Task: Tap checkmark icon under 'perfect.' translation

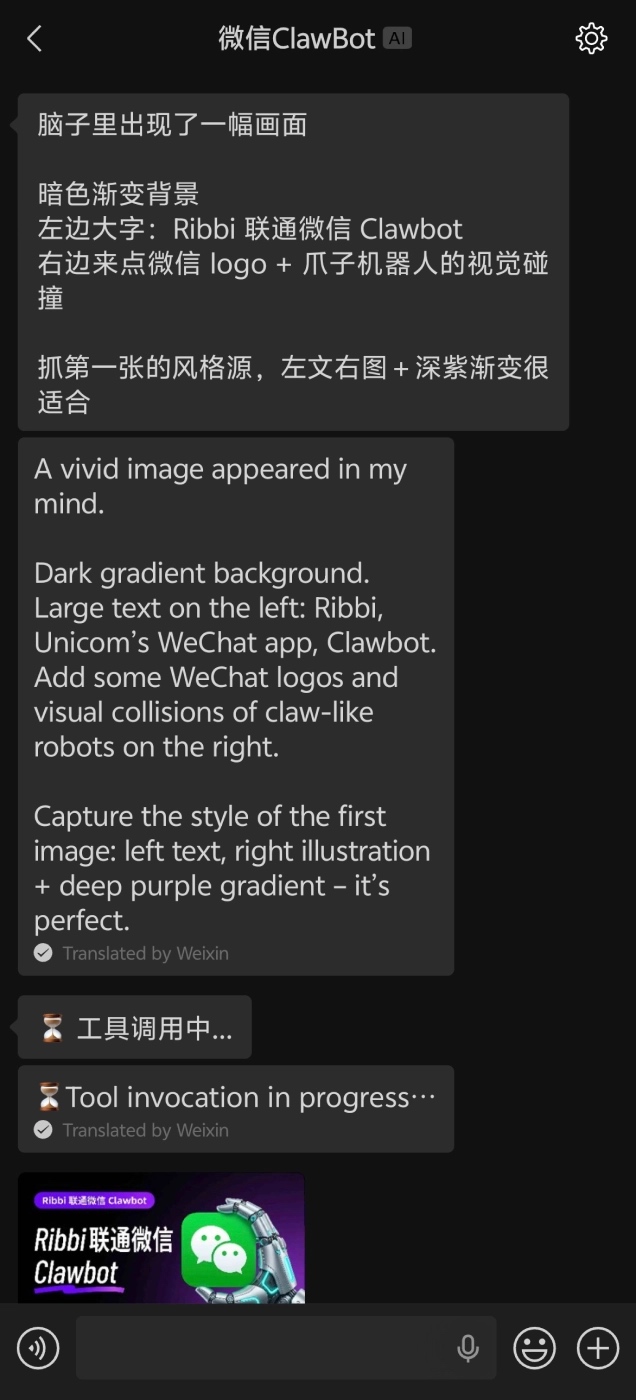Action: click(43, 953)
